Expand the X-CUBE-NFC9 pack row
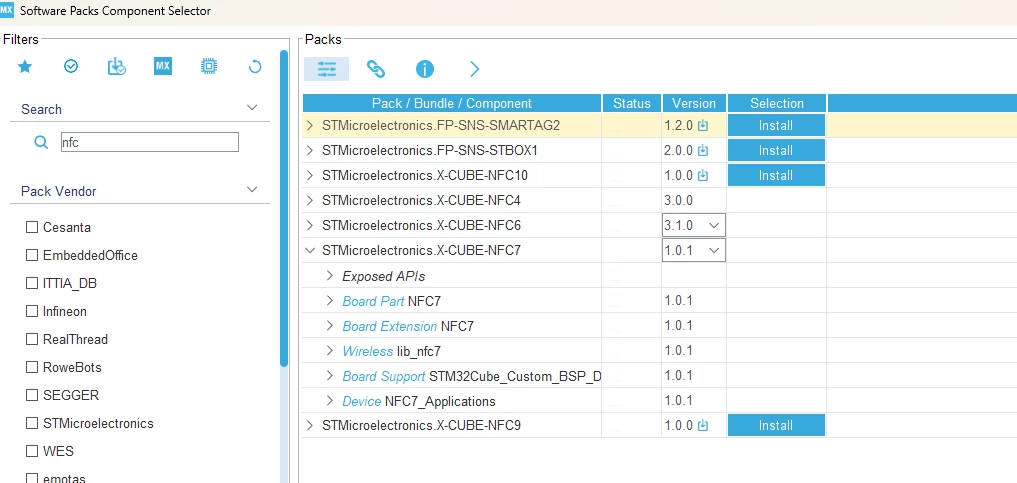The height and width of the screenshot is (483, 1017). [310, 426]
